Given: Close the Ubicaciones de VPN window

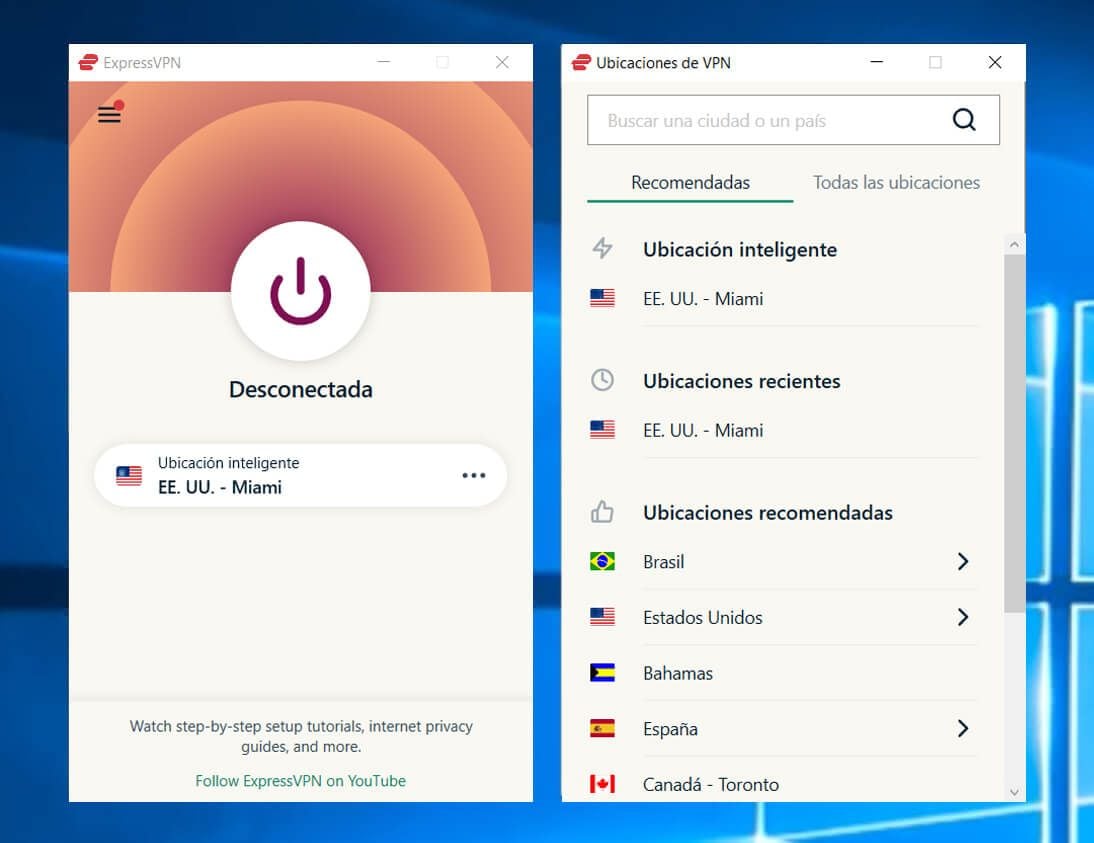Looking at the screenshot, I should [x=995, y=62].
